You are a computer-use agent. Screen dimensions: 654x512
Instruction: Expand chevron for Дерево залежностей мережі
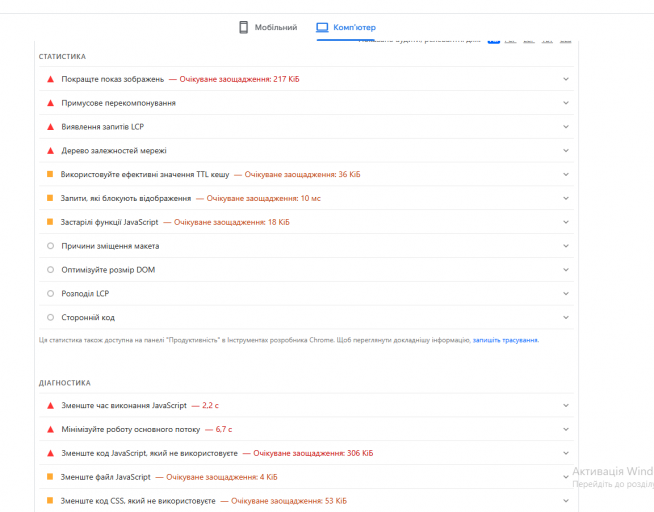566,151
